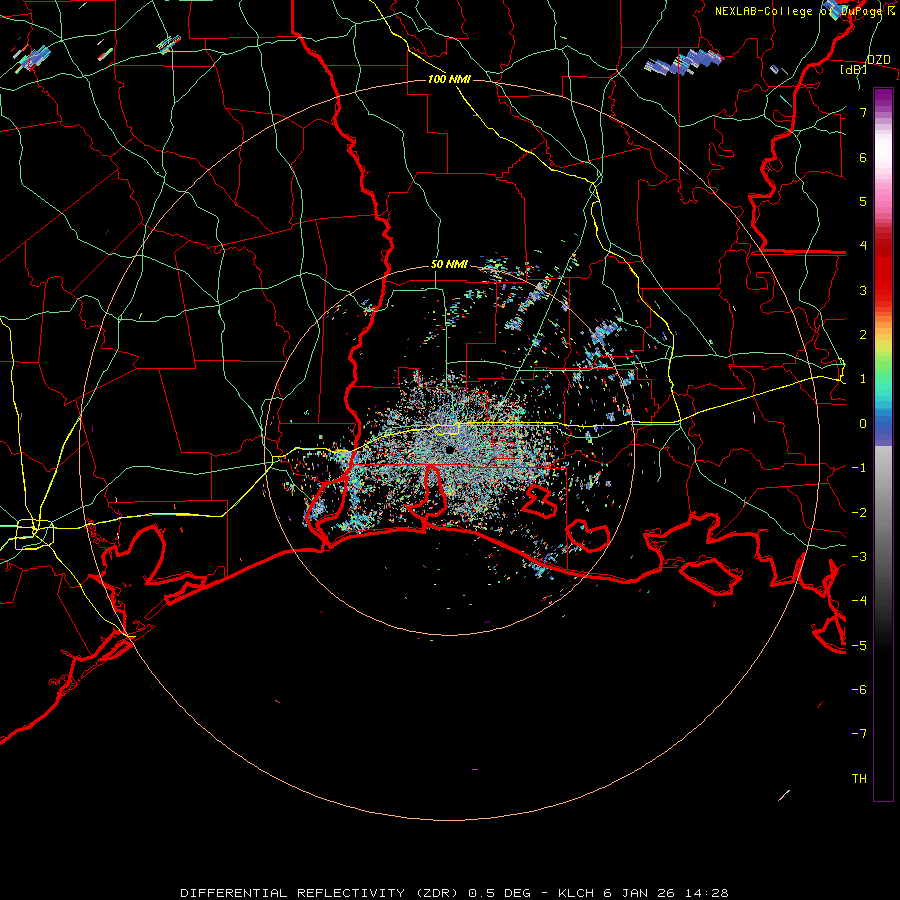The width and height of the screenshot is (900, 900).
Task: Click the scale tick label -6
Action: click(859, 690)
